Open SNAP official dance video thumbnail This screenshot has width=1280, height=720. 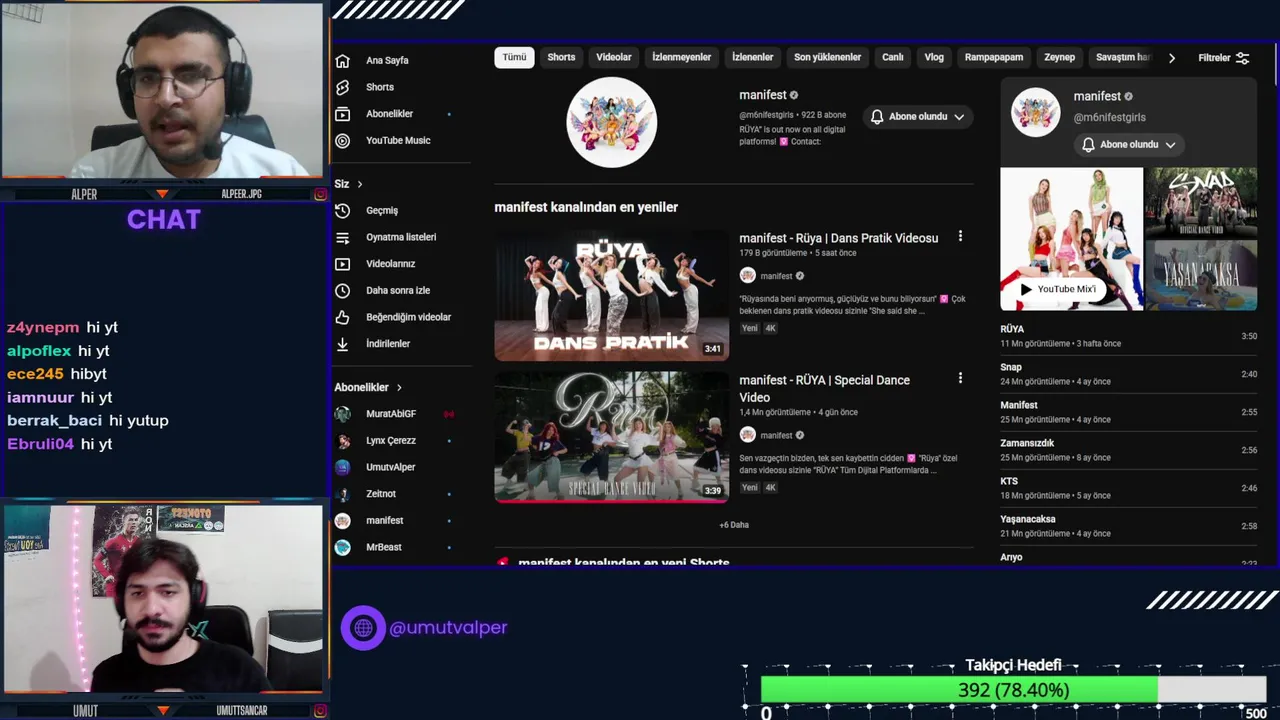point(1200,203)
